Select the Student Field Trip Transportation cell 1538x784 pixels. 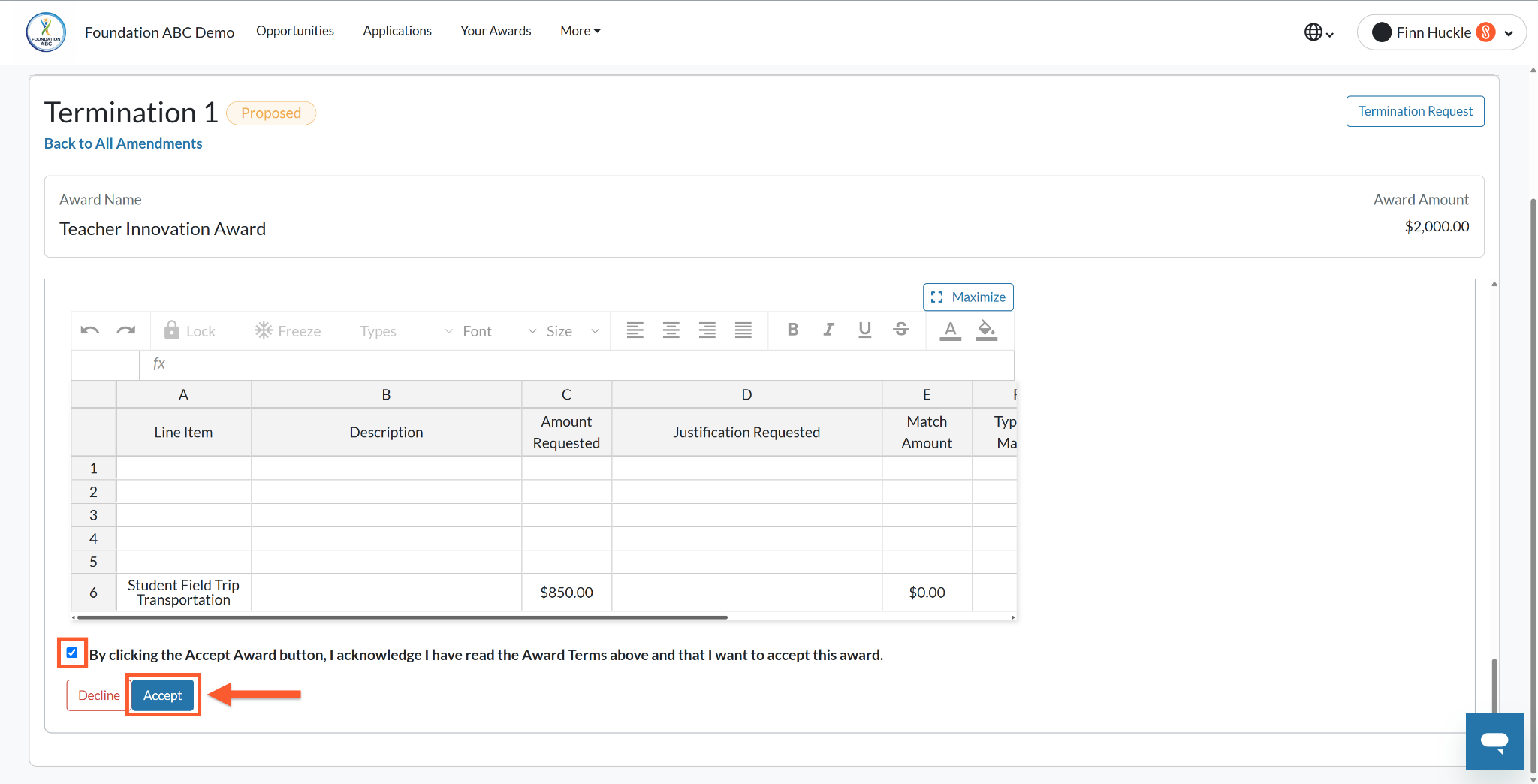(x=183, y=593)
